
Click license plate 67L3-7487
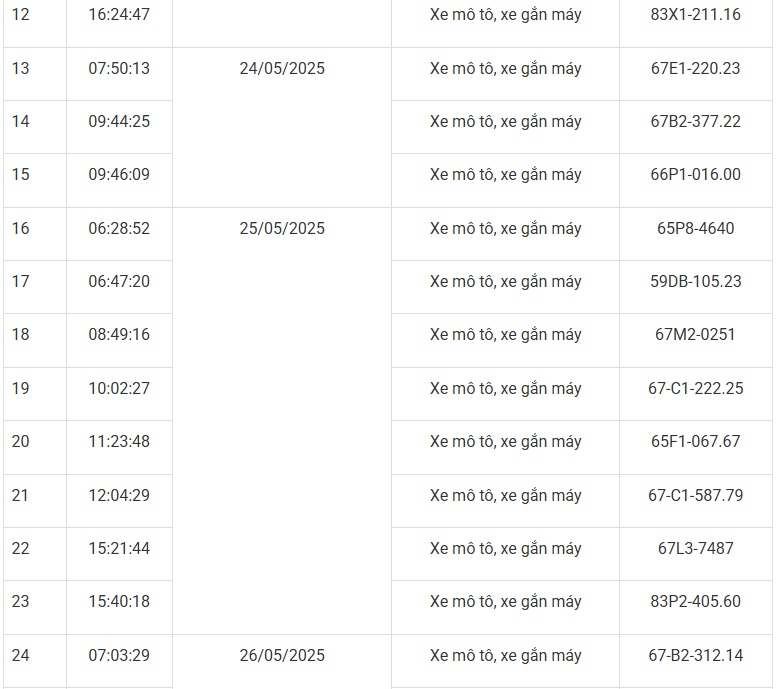[695, 548]
